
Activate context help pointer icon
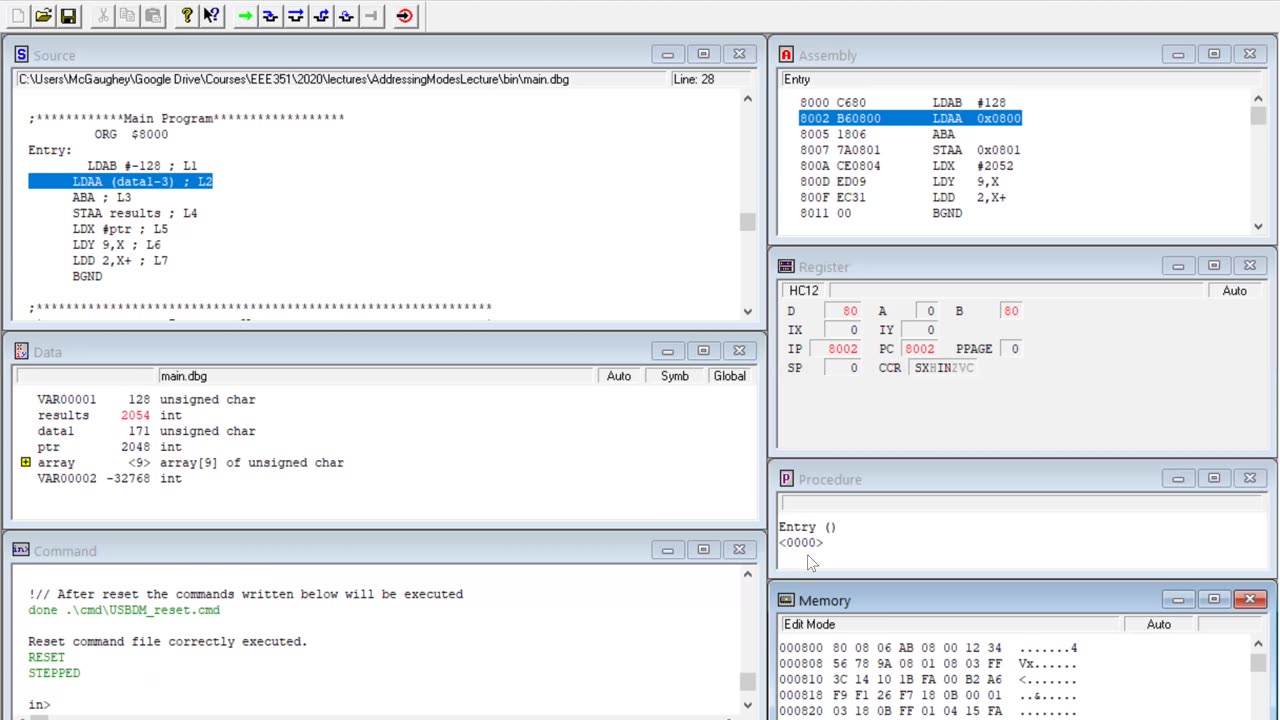click(211, 16)
